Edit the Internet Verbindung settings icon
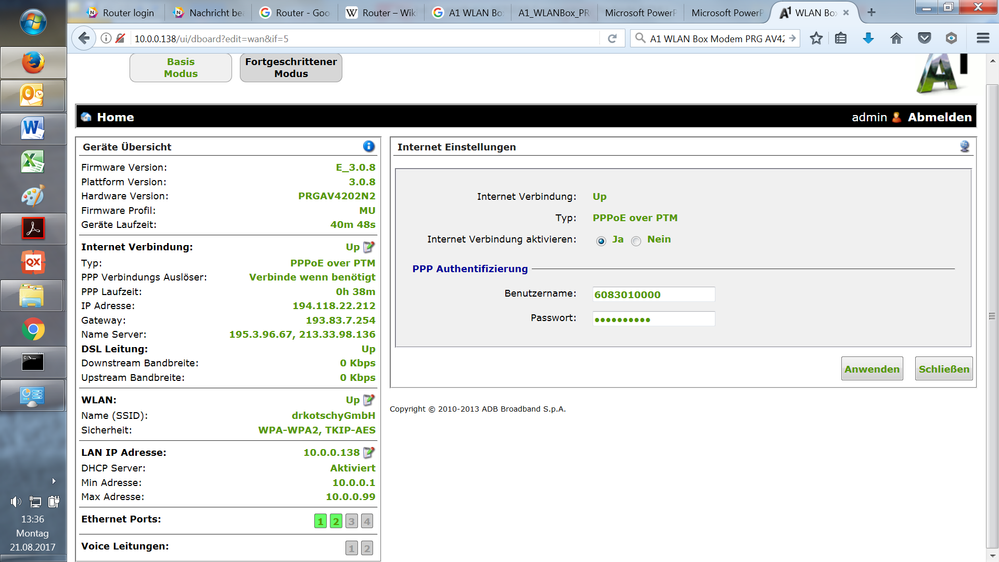999x562 pixels. [368, 247]
